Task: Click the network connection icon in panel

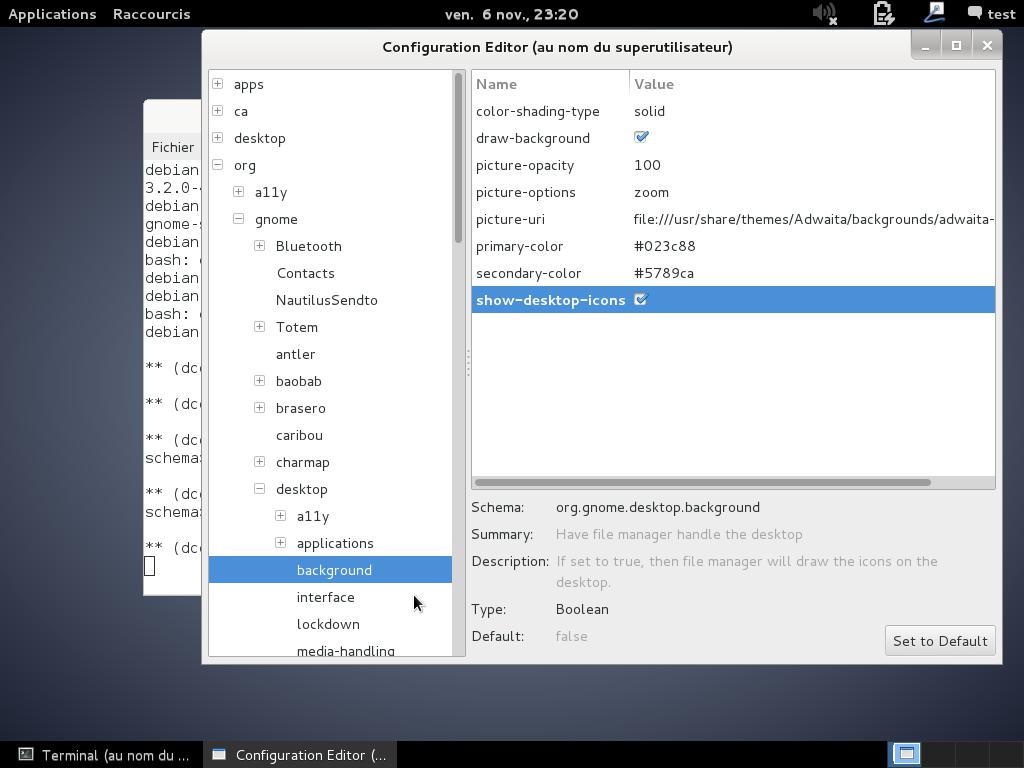Action: click(x=934, y=13)
